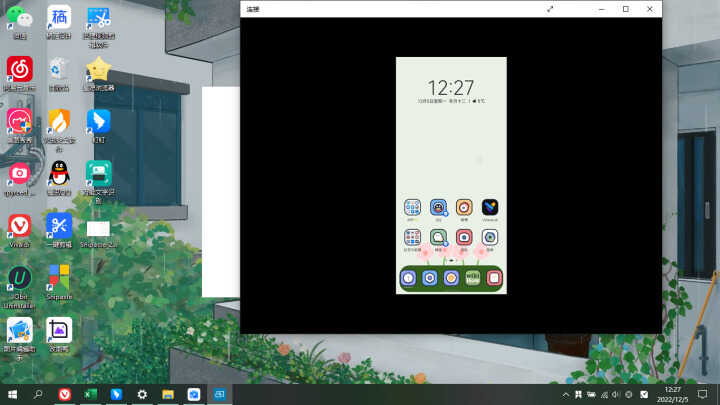
Task: Open the pink camera app desktop shortcut
Action: pyautogui.click(x=20, y=178)
